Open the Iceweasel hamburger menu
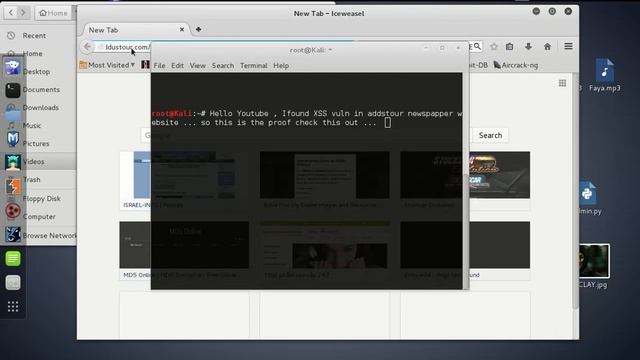The height and width of the screenshot is (360, 640). (x=568, y=47)
